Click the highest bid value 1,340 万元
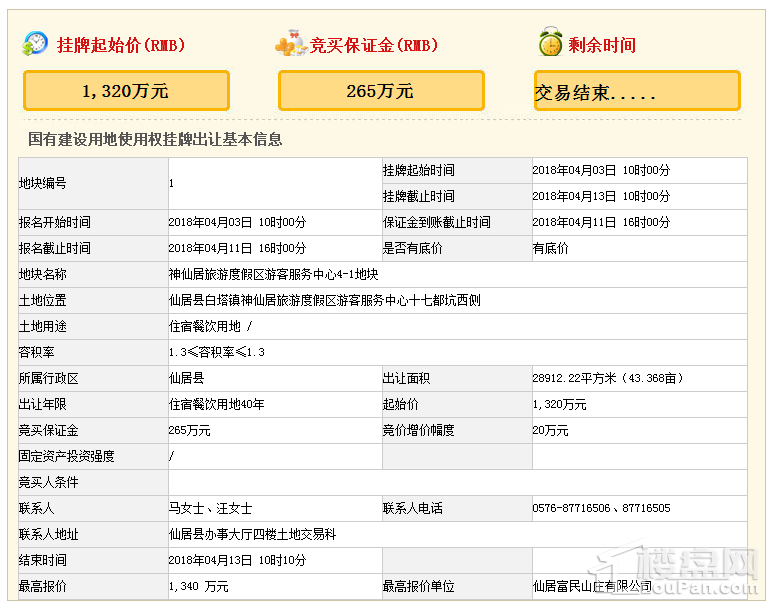 pos(198,587)
